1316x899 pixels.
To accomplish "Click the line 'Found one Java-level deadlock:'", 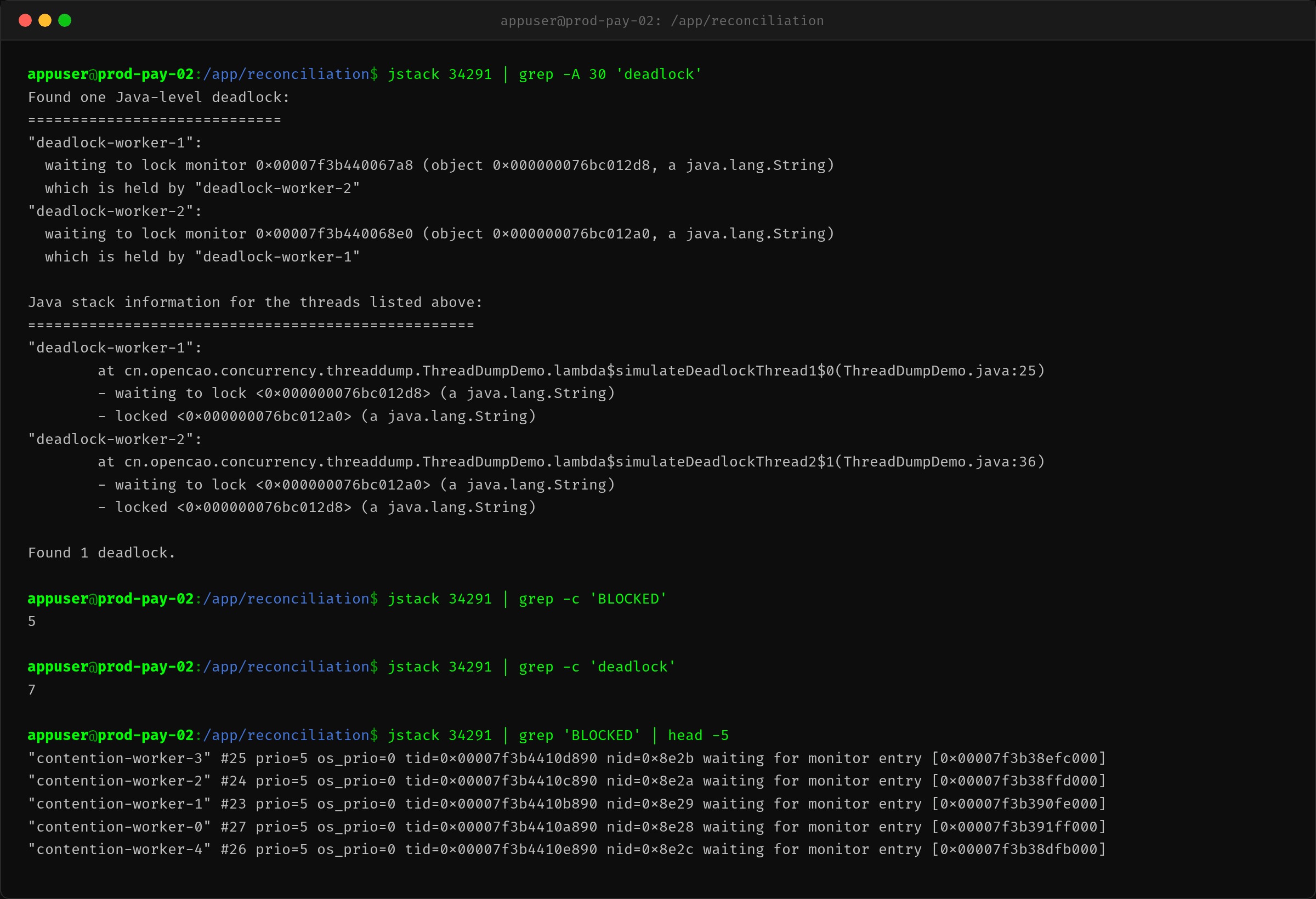I will [158, 98].
